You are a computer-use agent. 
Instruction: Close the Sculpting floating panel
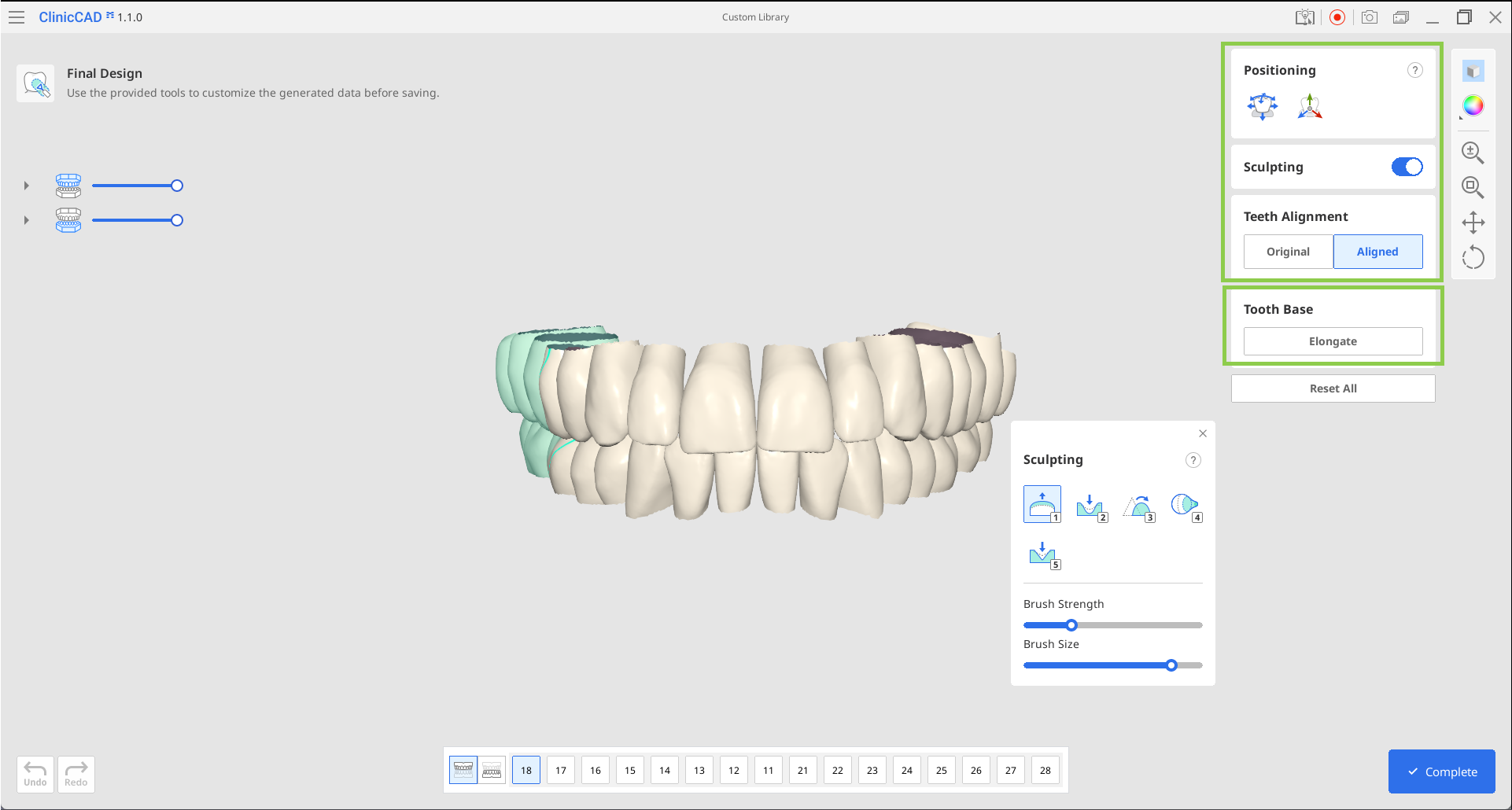coord(1202,433)
